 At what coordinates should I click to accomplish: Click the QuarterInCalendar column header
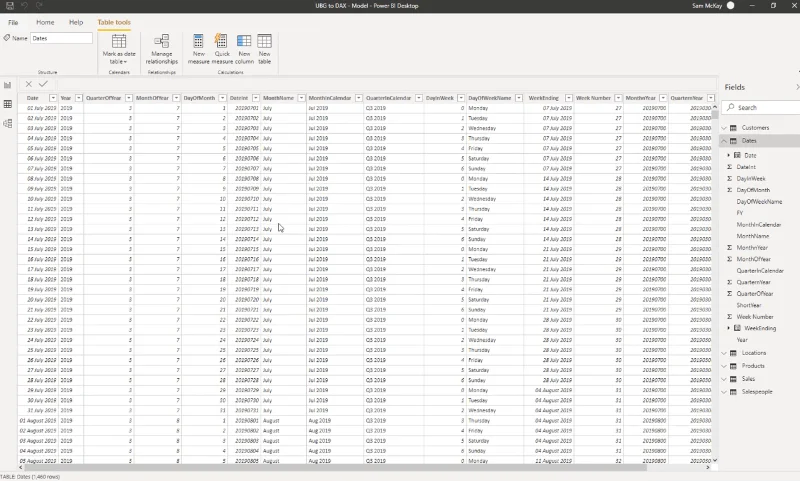tap(388, 98)
